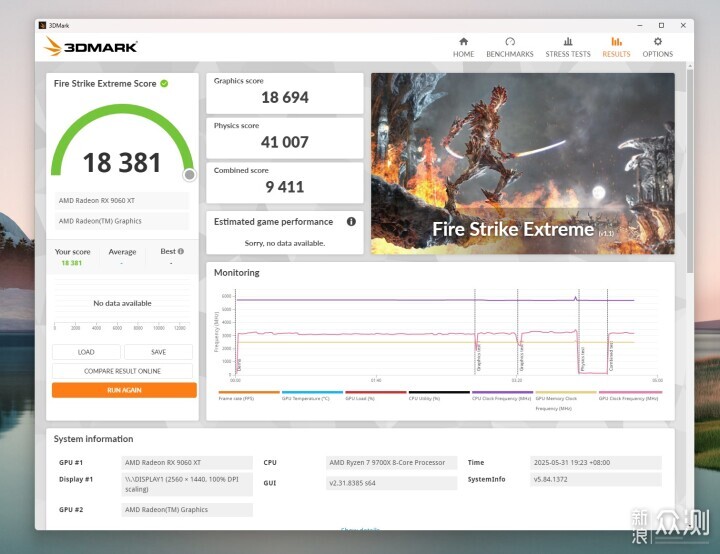Click the GPU #2 field value
The image size is (720, 554).
(187, 510)
